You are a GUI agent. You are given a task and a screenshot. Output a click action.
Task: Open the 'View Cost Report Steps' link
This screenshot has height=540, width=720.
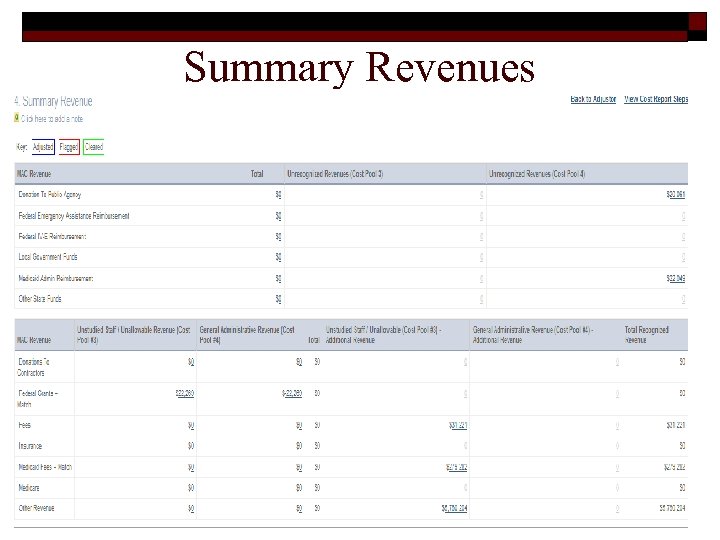(656, 99)
